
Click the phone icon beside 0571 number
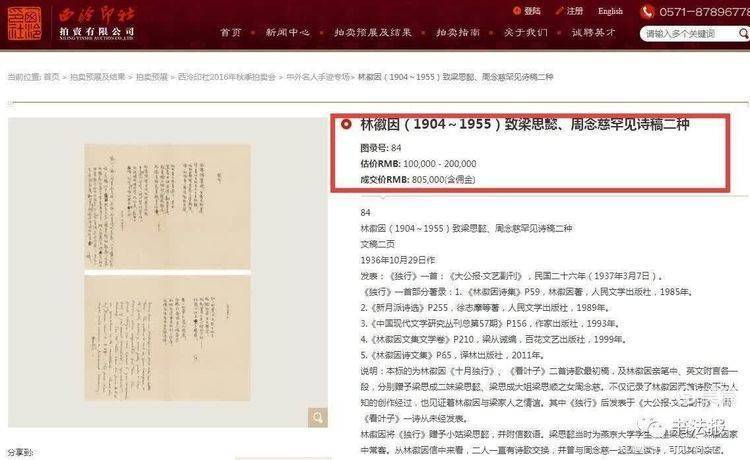coord(647,11)
